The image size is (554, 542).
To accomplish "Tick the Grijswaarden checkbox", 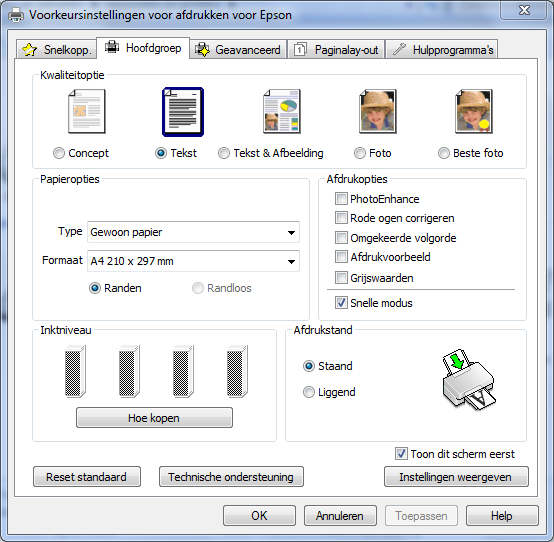I will [341, 278].
